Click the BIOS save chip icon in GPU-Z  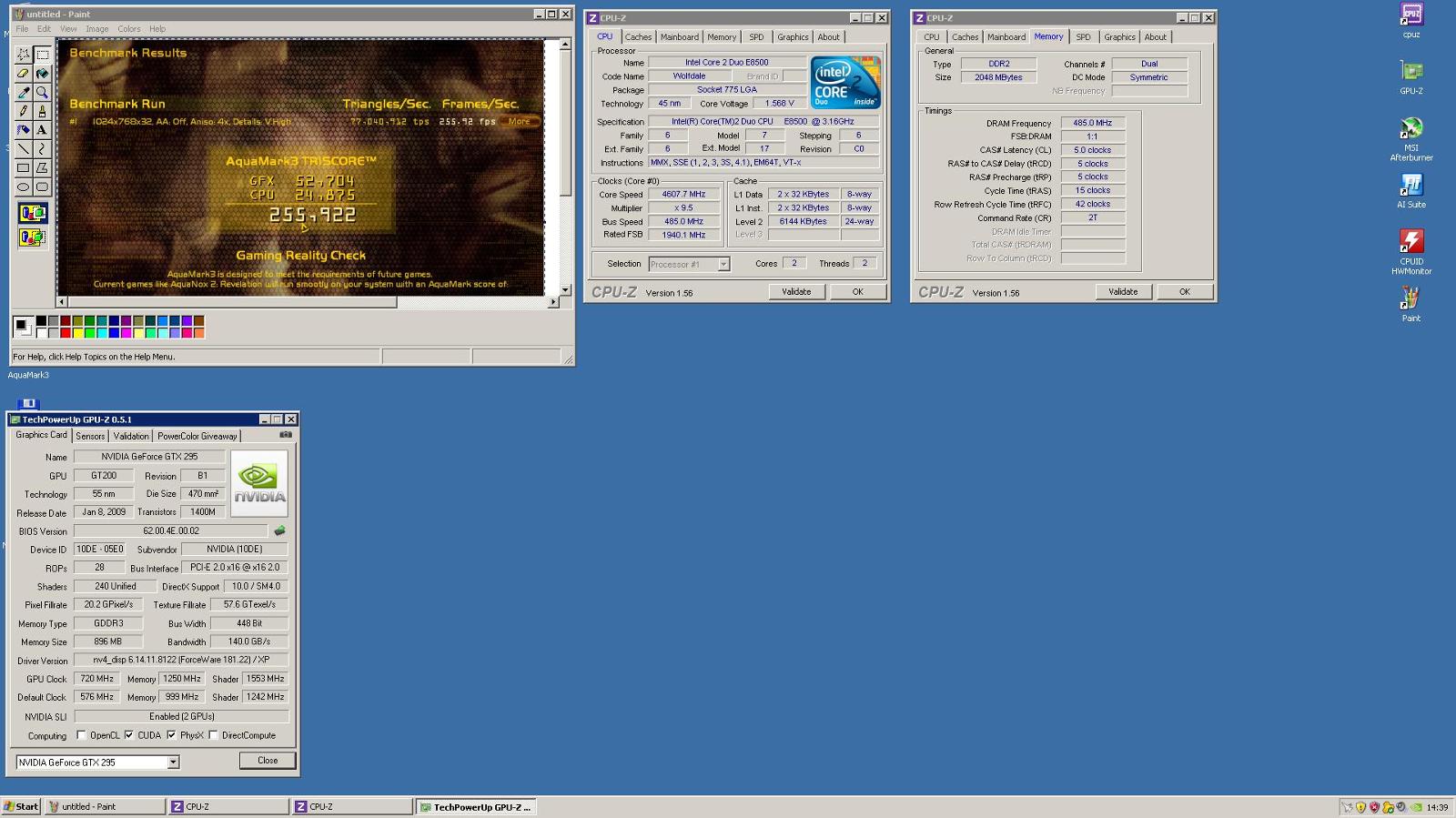click(279, 530)
